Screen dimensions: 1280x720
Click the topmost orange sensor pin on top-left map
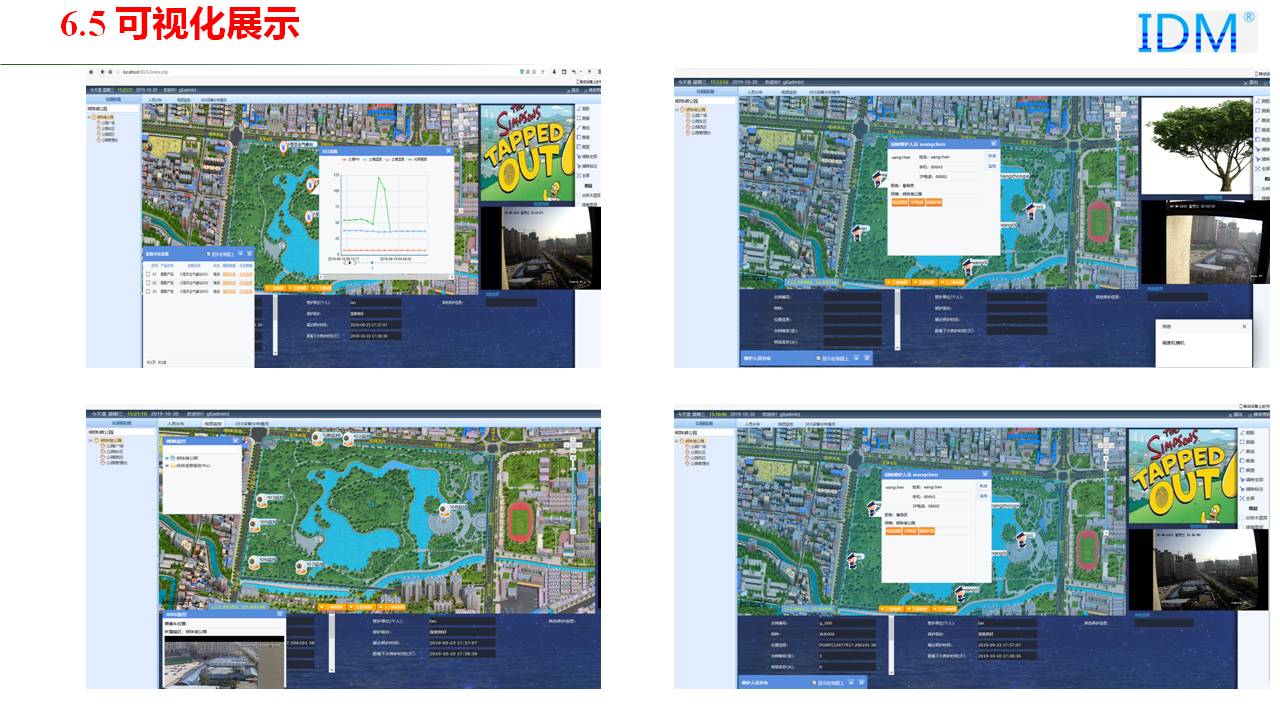point(285,147)
